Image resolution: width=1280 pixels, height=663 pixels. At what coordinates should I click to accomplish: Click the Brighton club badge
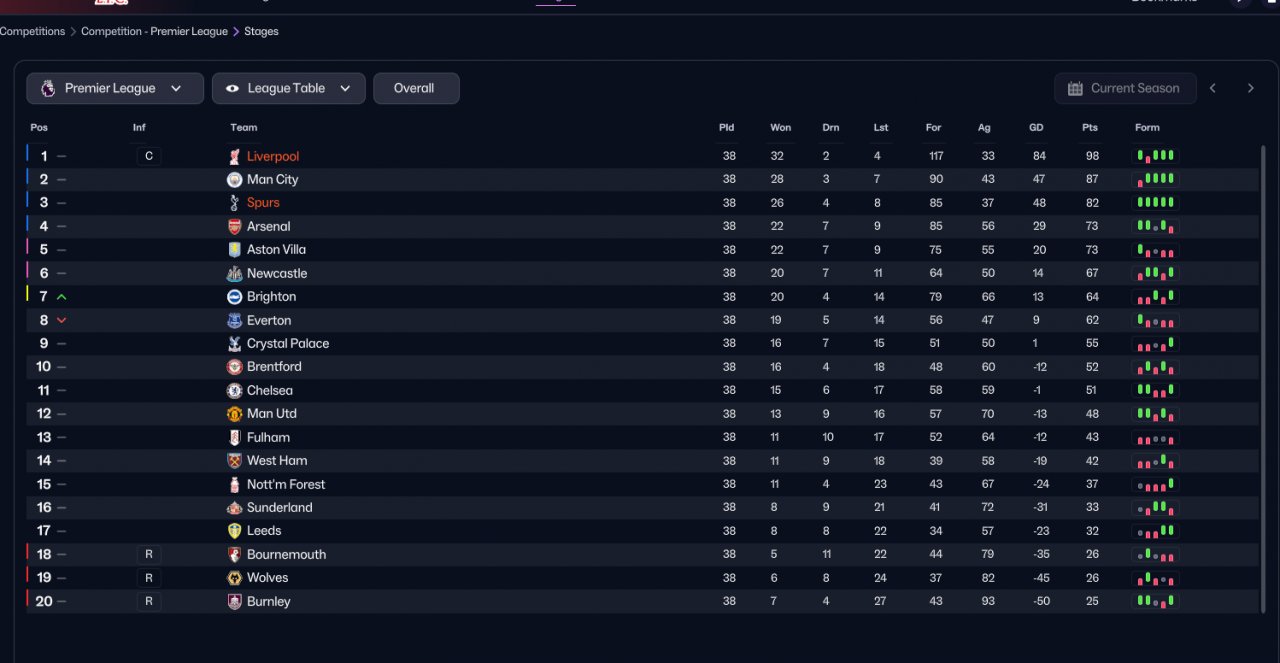tap(234, 297)
